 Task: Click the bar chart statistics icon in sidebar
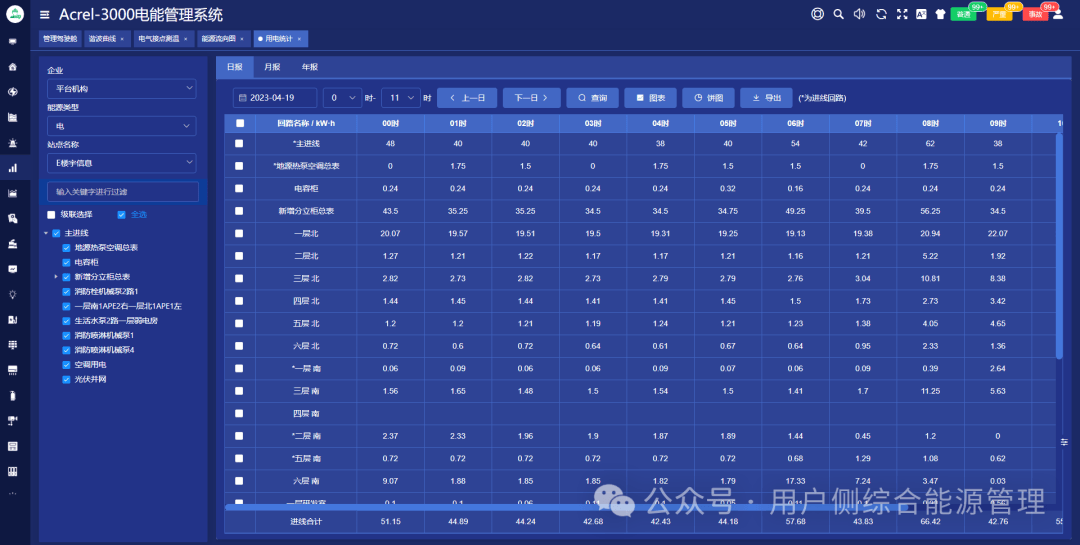(12, 167)
